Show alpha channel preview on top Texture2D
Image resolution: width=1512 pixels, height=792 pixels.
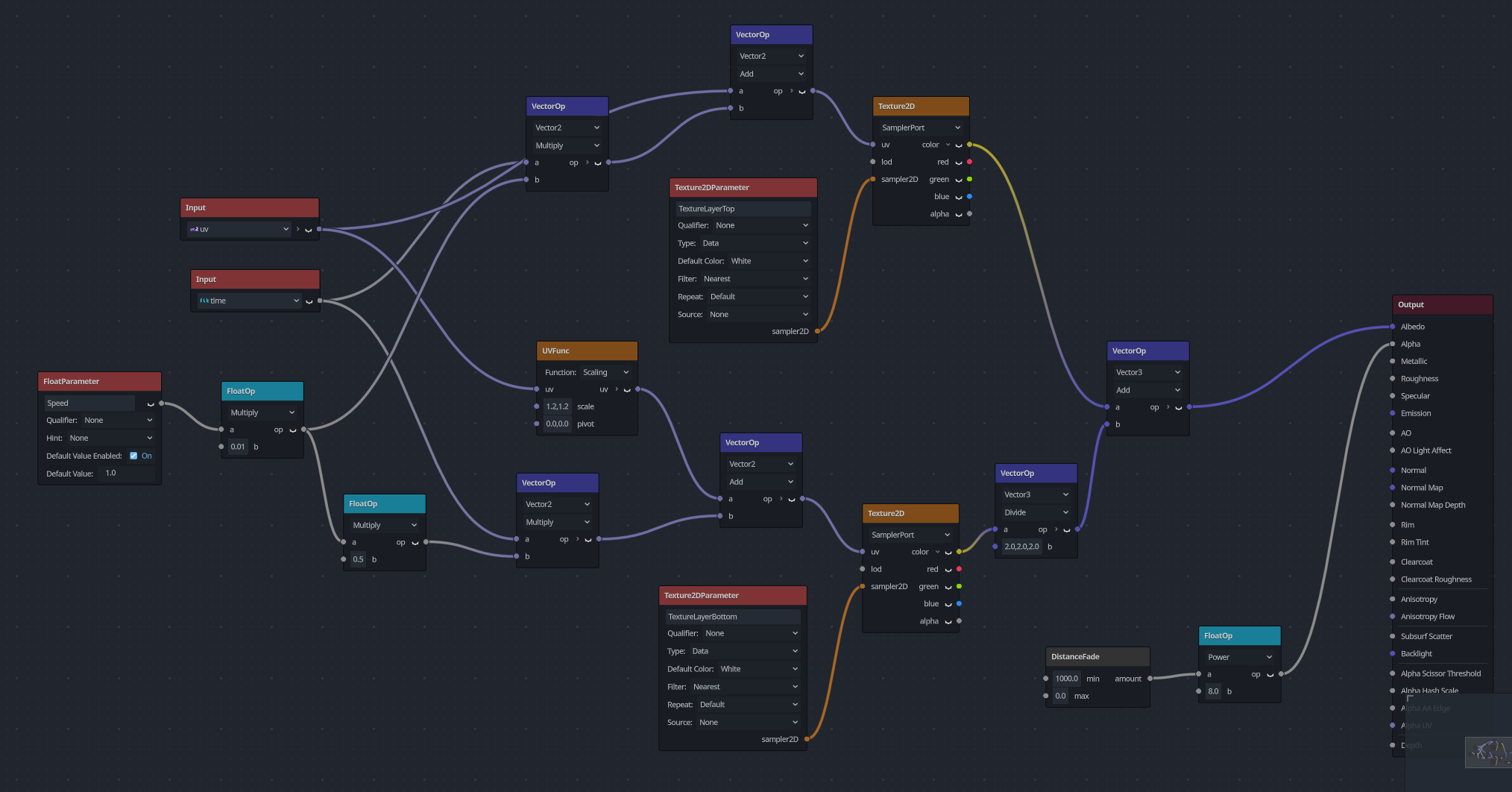click(959, 215)
